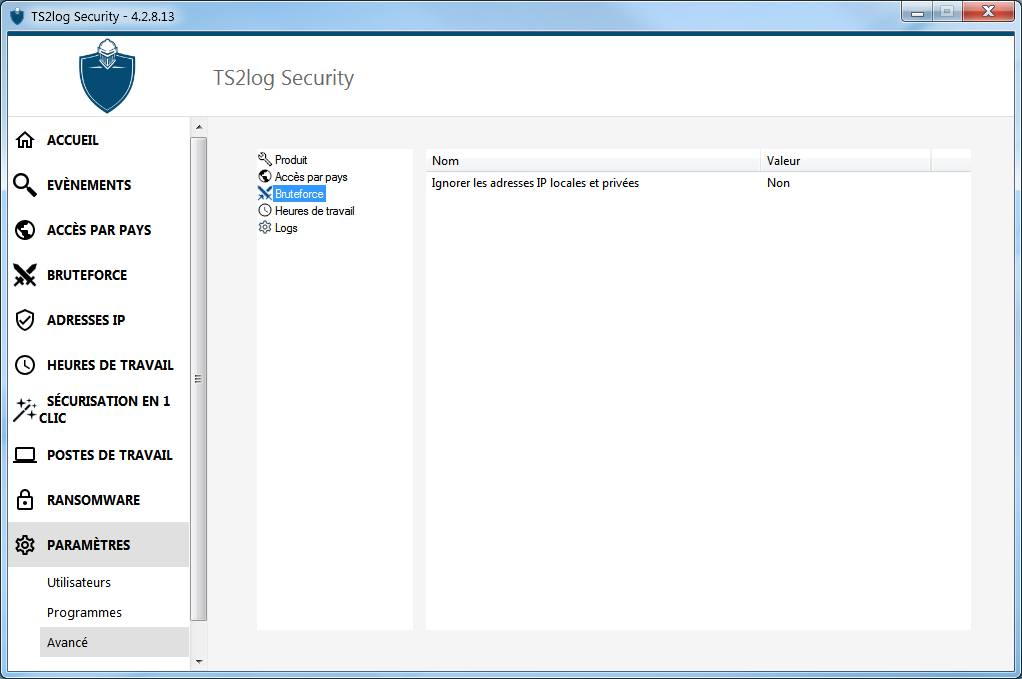Click the Heures de travail clock sidebar icon

click(25, 365)
